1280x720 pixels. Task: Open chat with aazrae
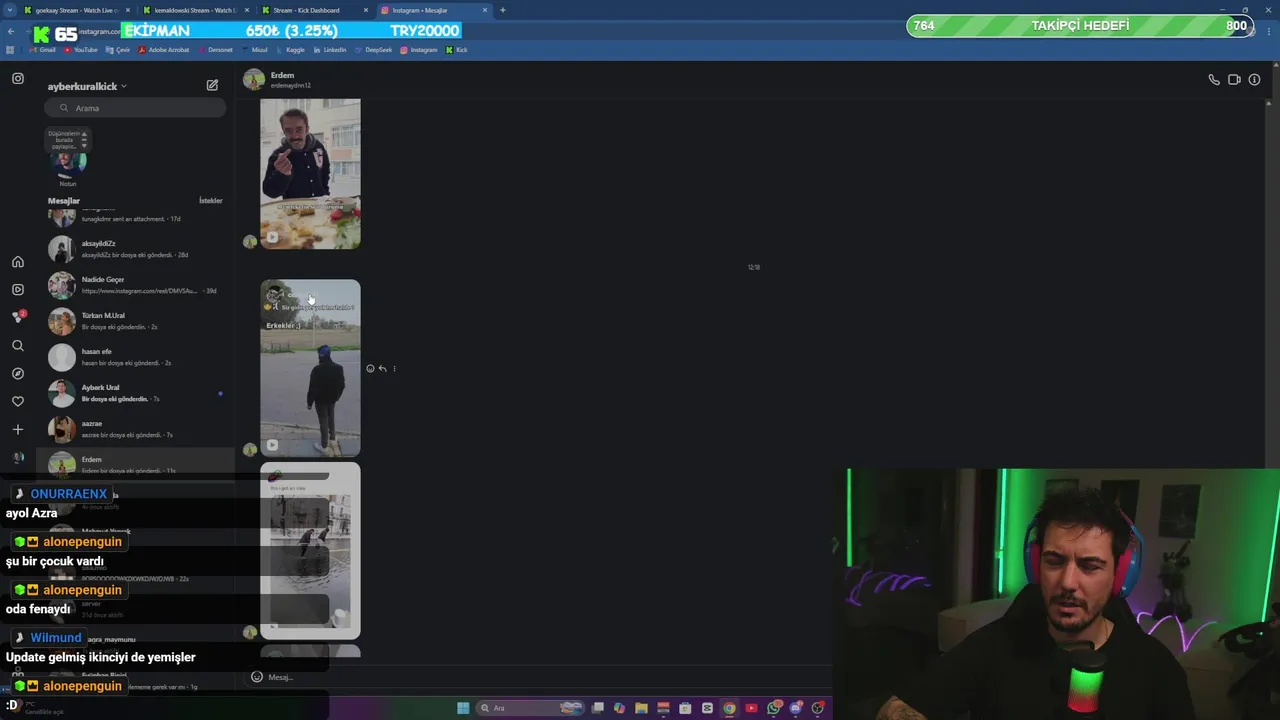[x=135, y=429]
